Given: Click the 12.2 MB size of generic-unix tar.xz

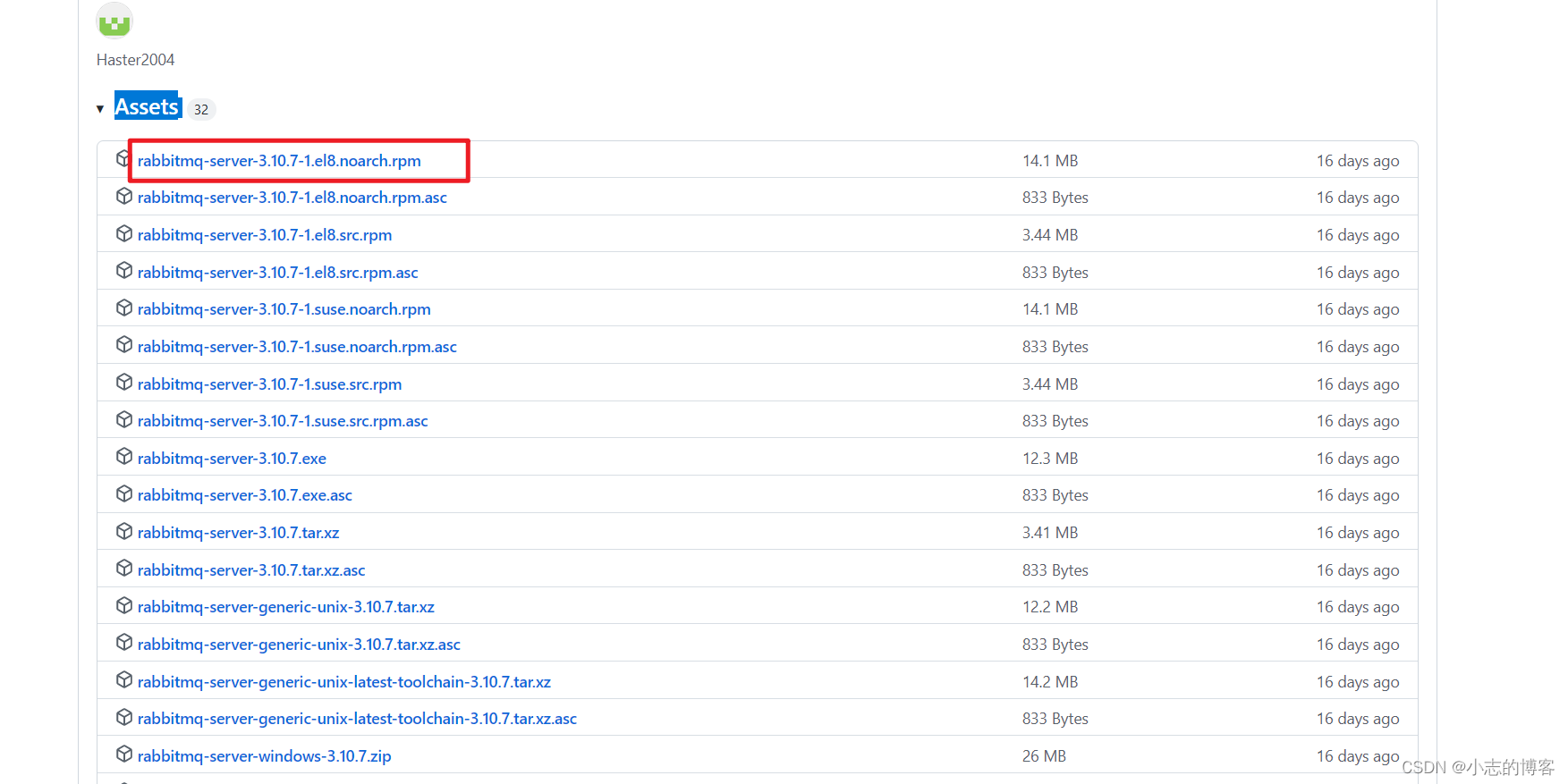Looking at the screenshot, I should [1050, 607].
